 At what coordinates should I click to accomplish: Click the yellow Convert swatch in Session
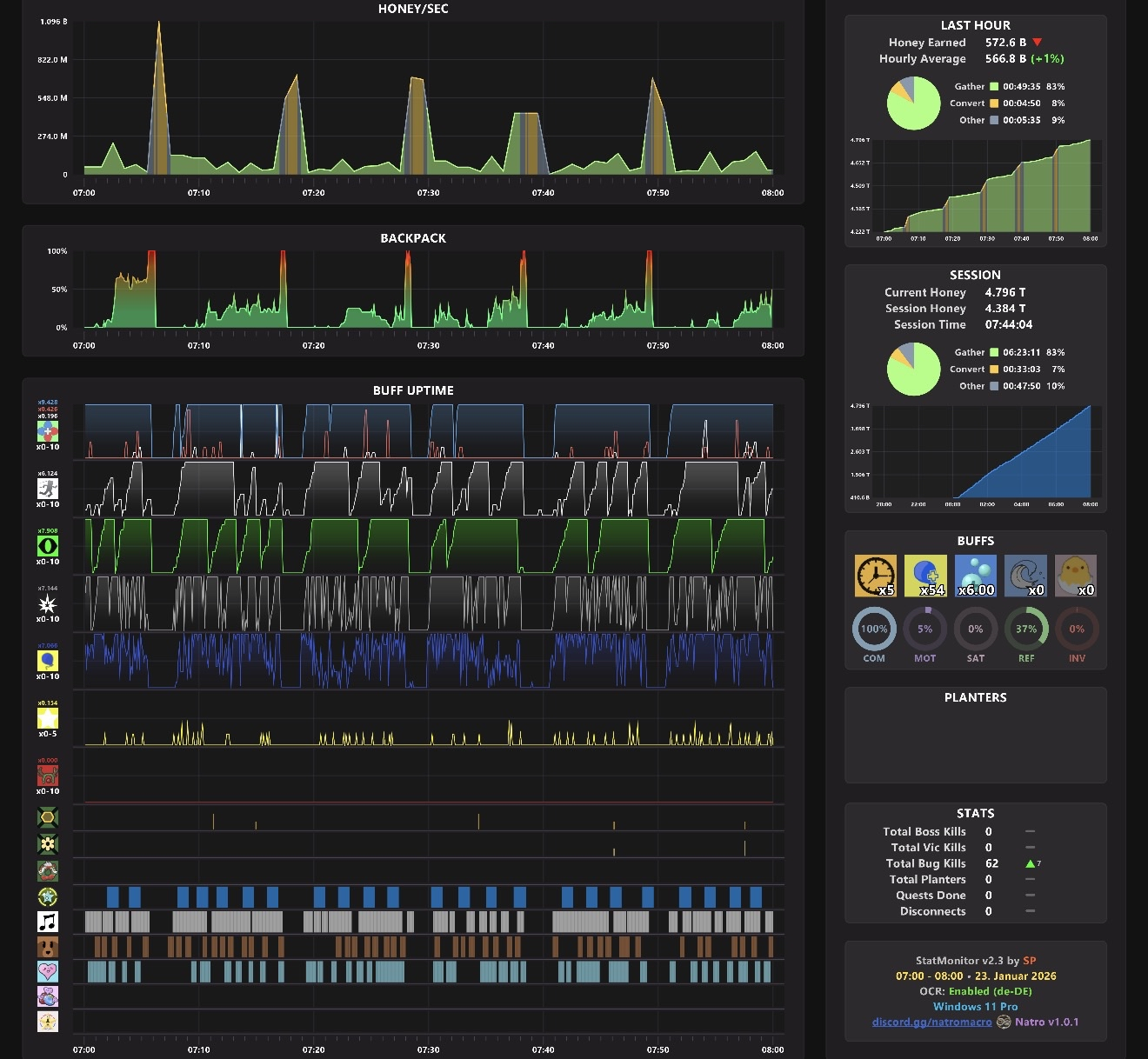pyautogui.click(x=994, y=369)
